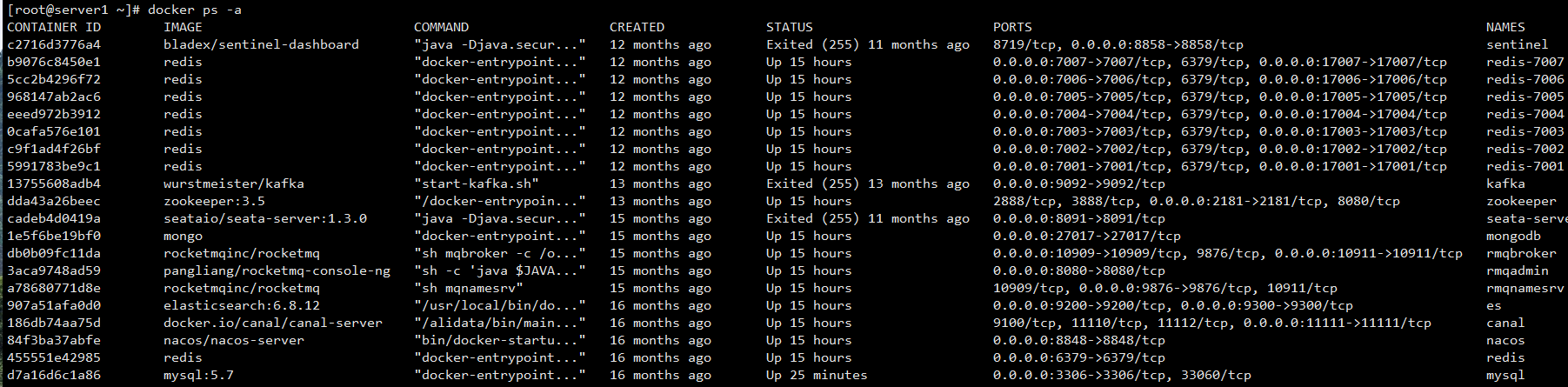Click the 'sh mqbroker -c /o...' command
The width and height of the screenshot is (1568, 387).
[x=500, y=253]
